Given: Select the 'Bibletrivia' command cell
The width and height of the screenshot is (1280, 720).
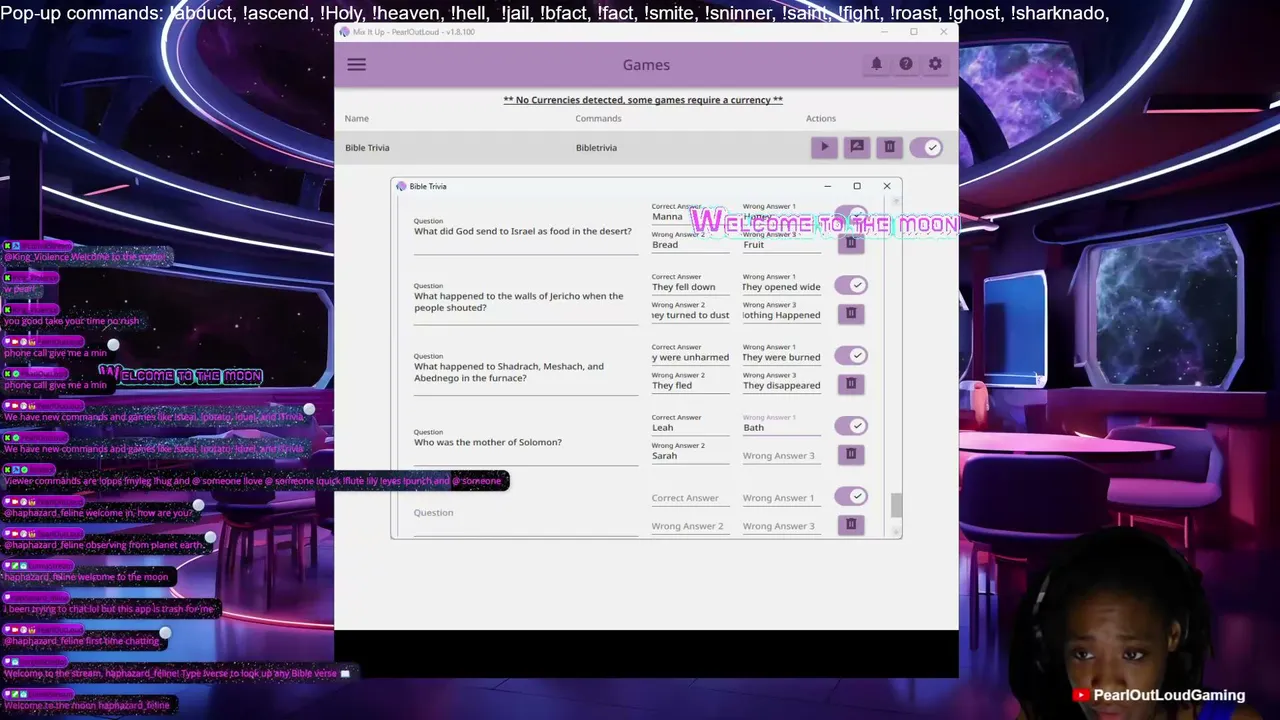Looking at the screenshot, I should pos(596,148).
